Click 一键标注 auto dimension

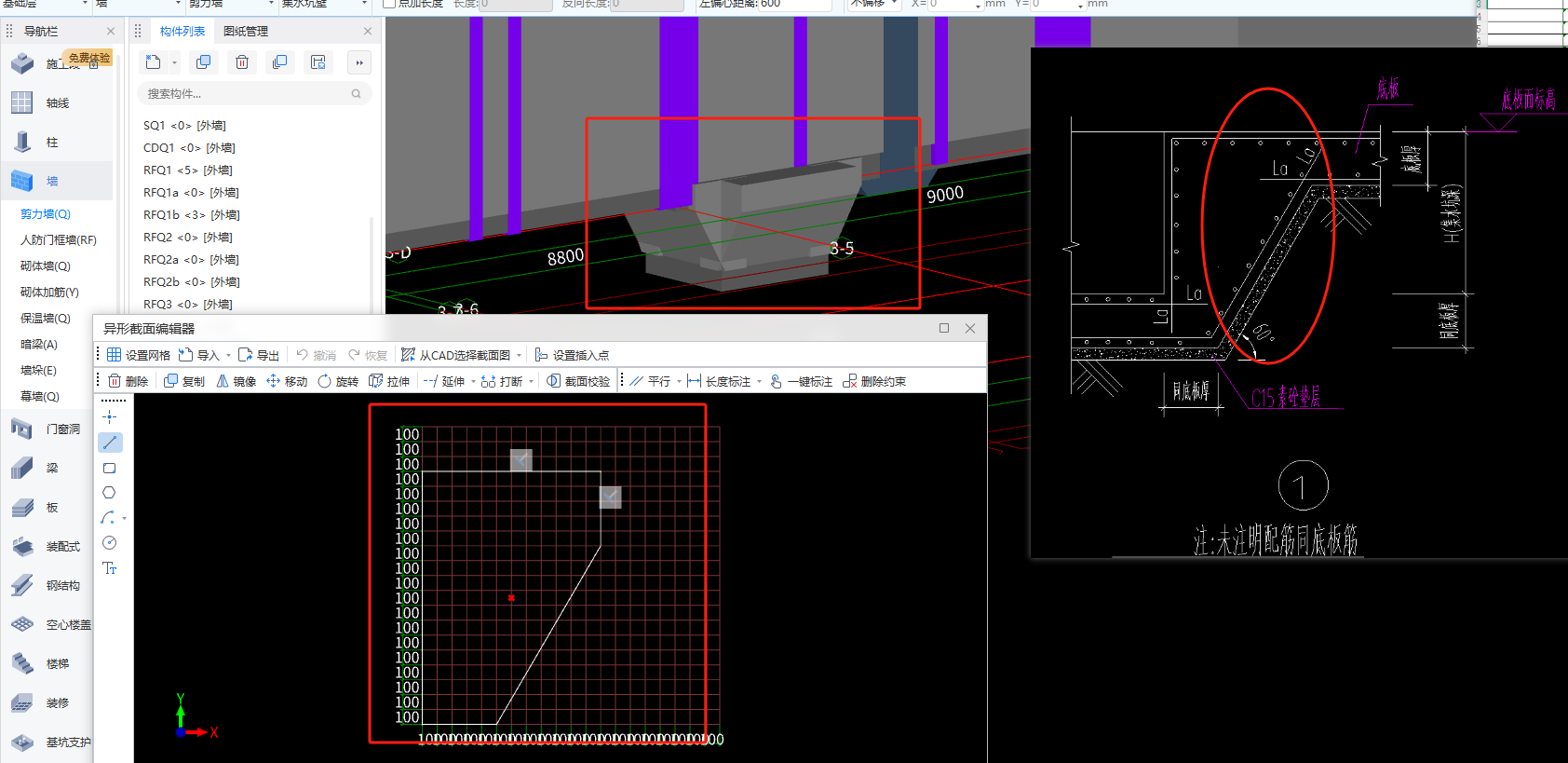coord(801,381)
